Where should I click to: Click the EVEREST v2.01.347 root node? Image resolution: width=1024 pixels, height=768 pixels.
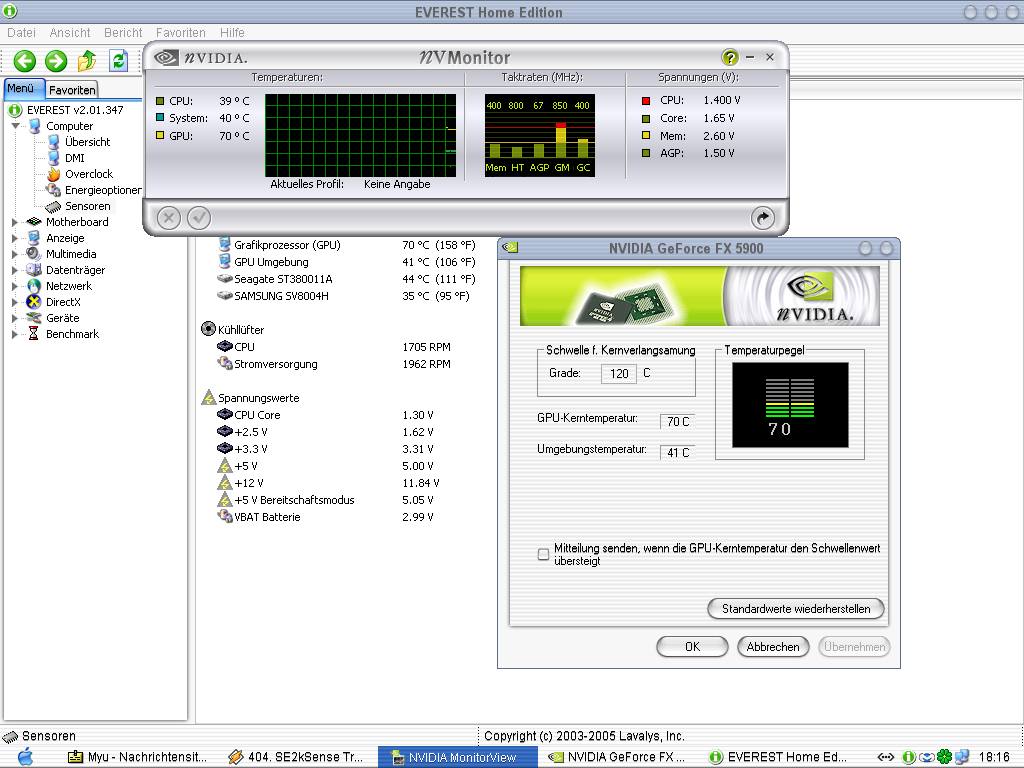[74, 110]
